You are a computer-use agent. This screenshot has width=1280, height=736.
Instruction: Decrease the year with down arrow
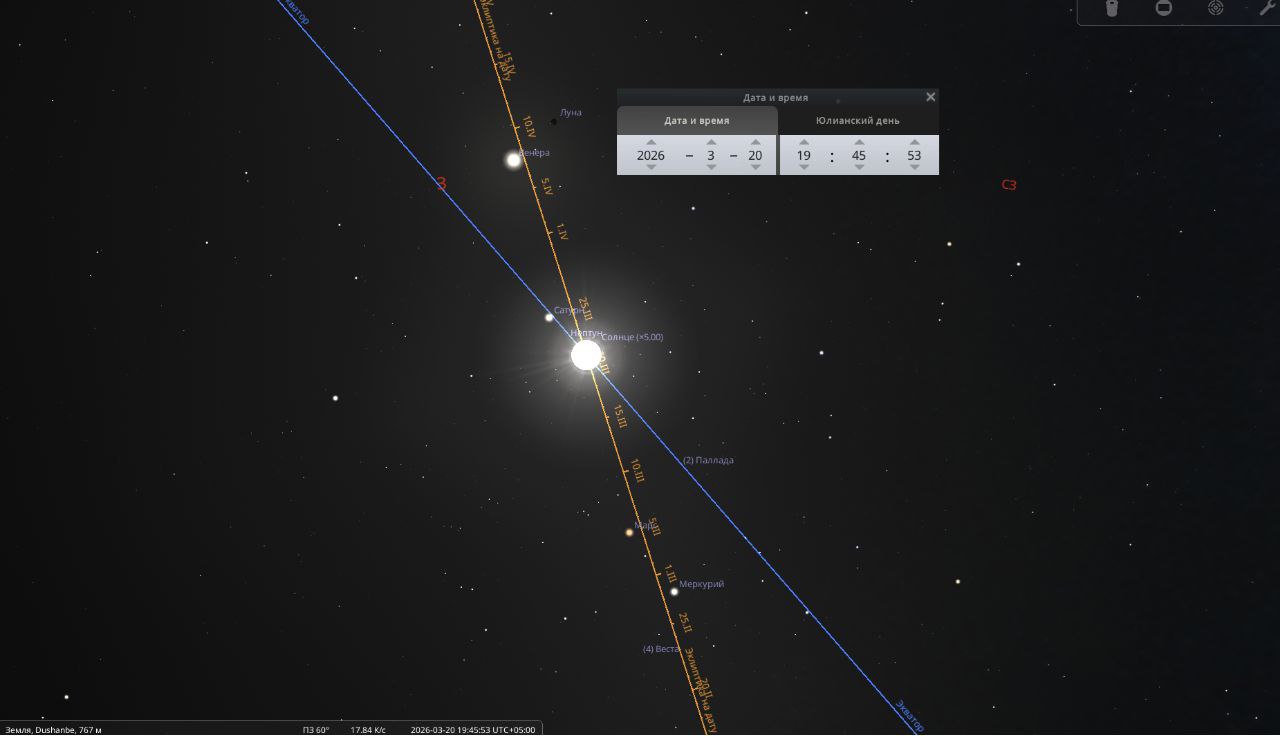651,168
